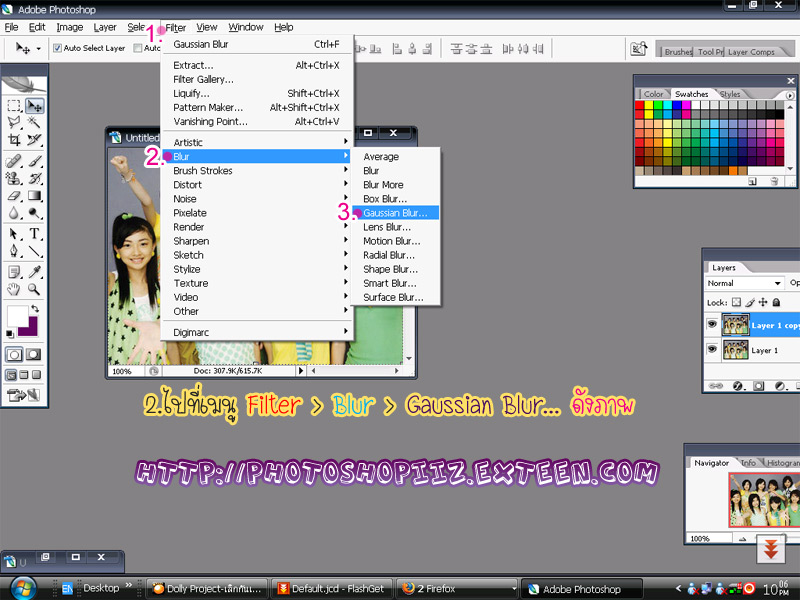
Task: Open the Image menu
Action: pos(69,27)
